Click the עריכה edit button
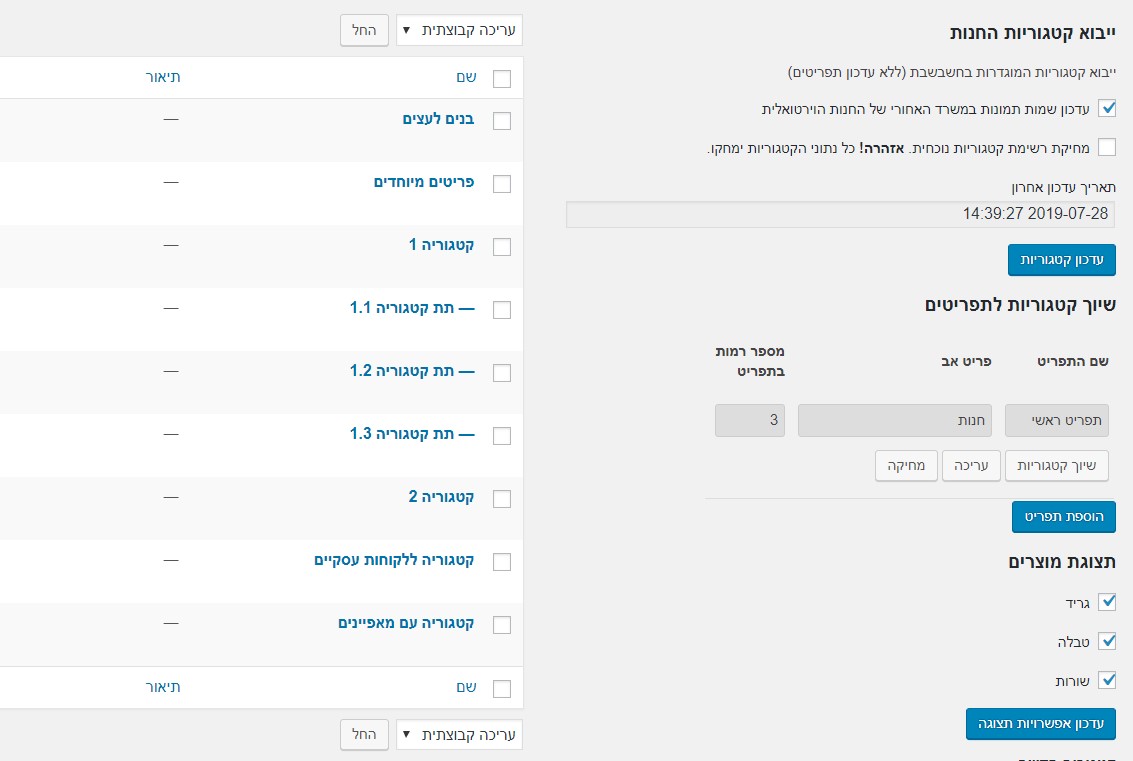The image size is (1133, 761). (x=970, y=466)
